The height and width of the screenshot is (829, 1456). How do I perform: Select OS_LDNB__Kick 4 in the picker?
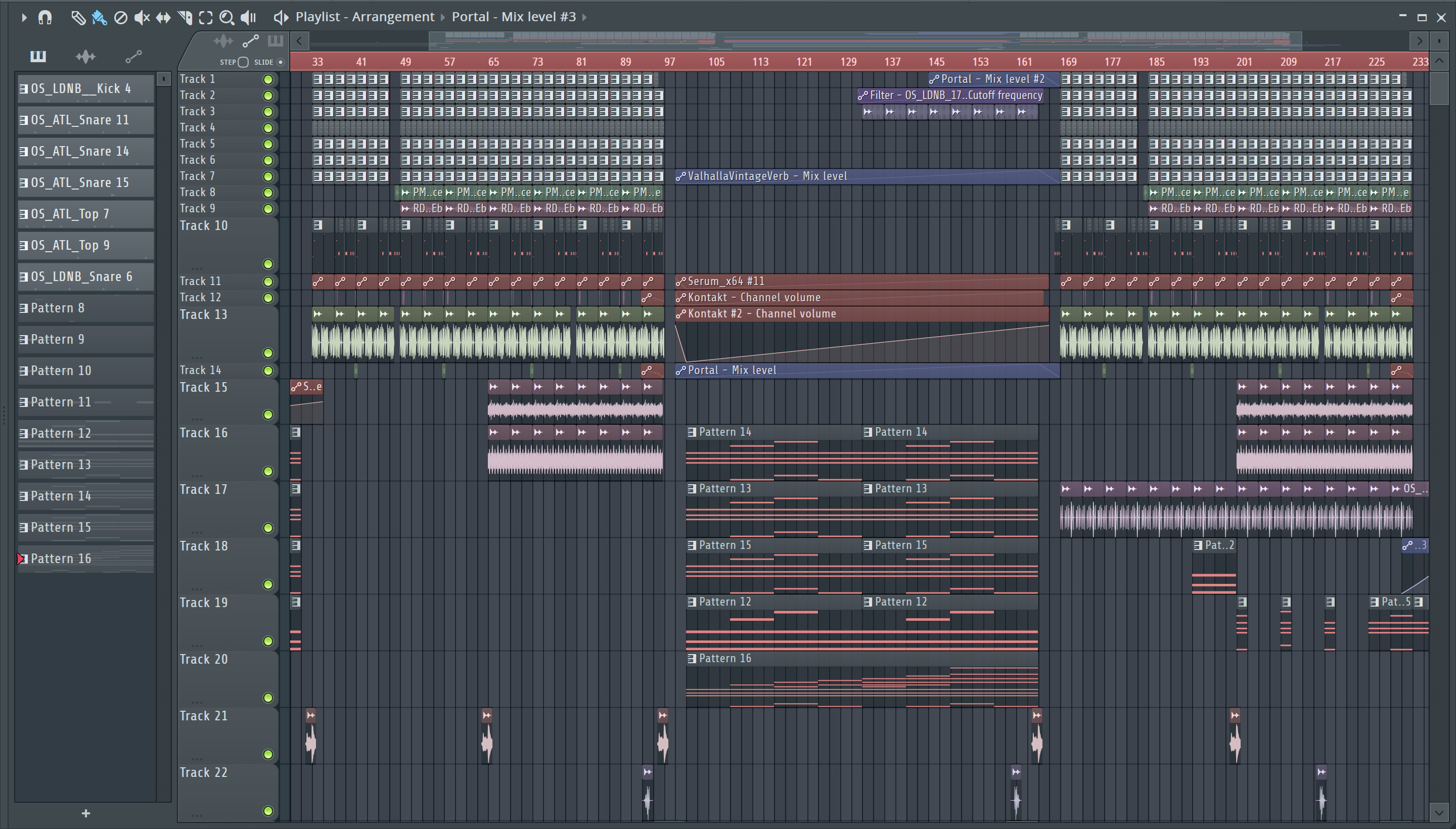tap(85, 88)
